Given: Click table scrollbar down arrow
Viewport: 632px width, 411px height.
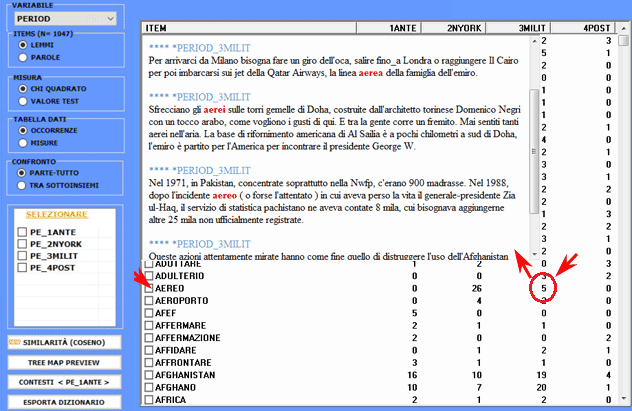Looking at the screenshot, I should click(x=624, y=399).
